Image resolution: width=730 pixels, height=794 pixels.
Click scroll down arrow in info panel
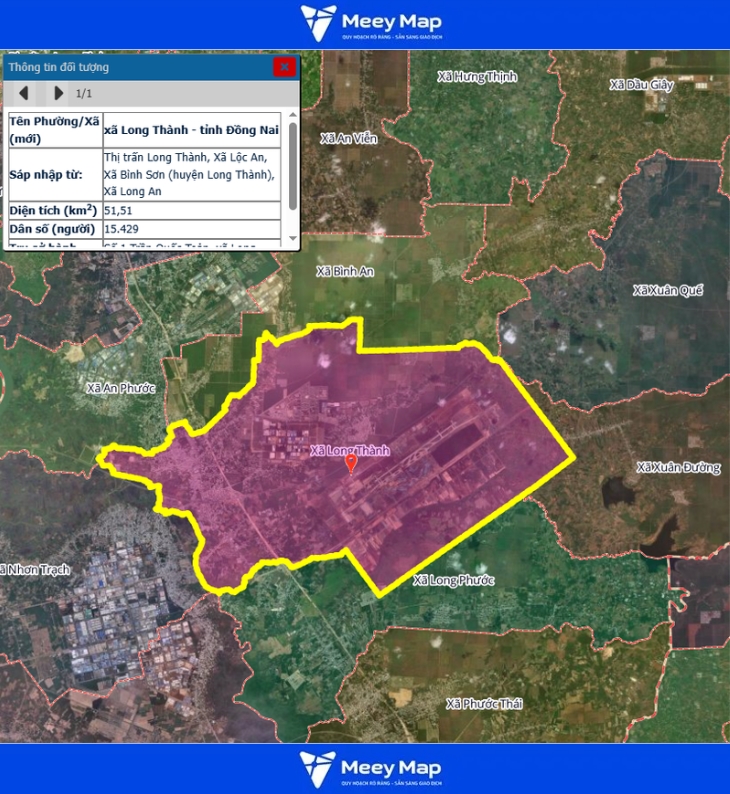pos(292,239)
